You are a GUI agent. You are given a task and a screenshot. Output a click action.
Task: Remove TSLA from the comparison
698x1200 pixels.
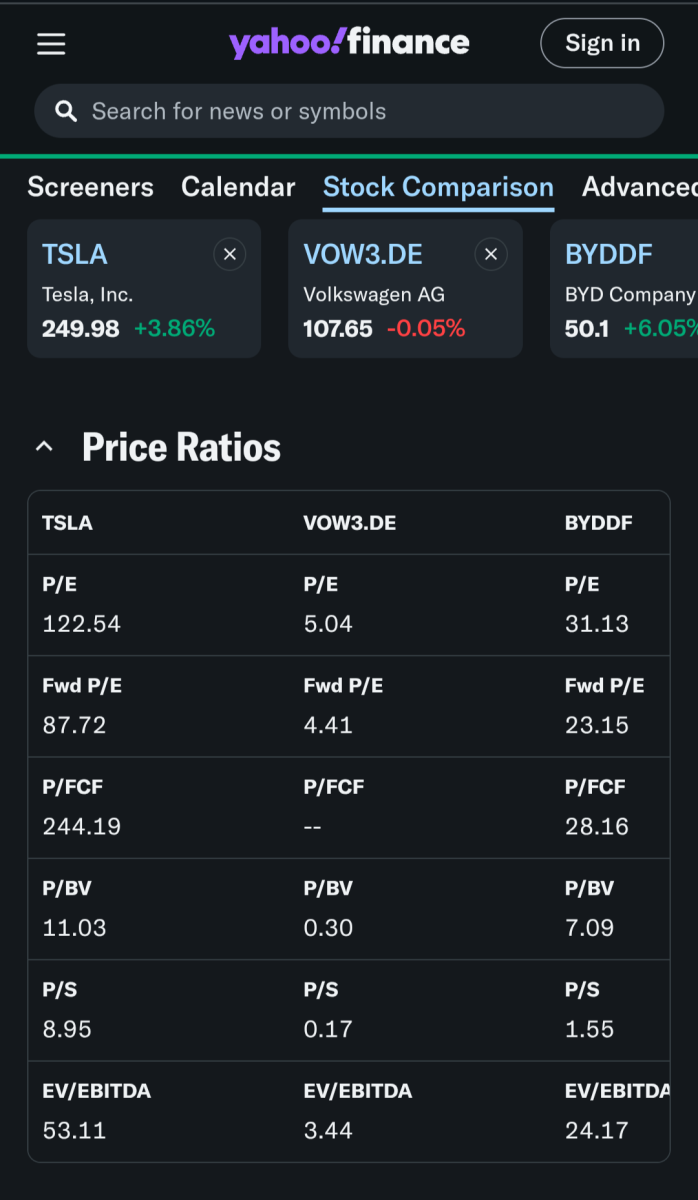tap(229, 255)
